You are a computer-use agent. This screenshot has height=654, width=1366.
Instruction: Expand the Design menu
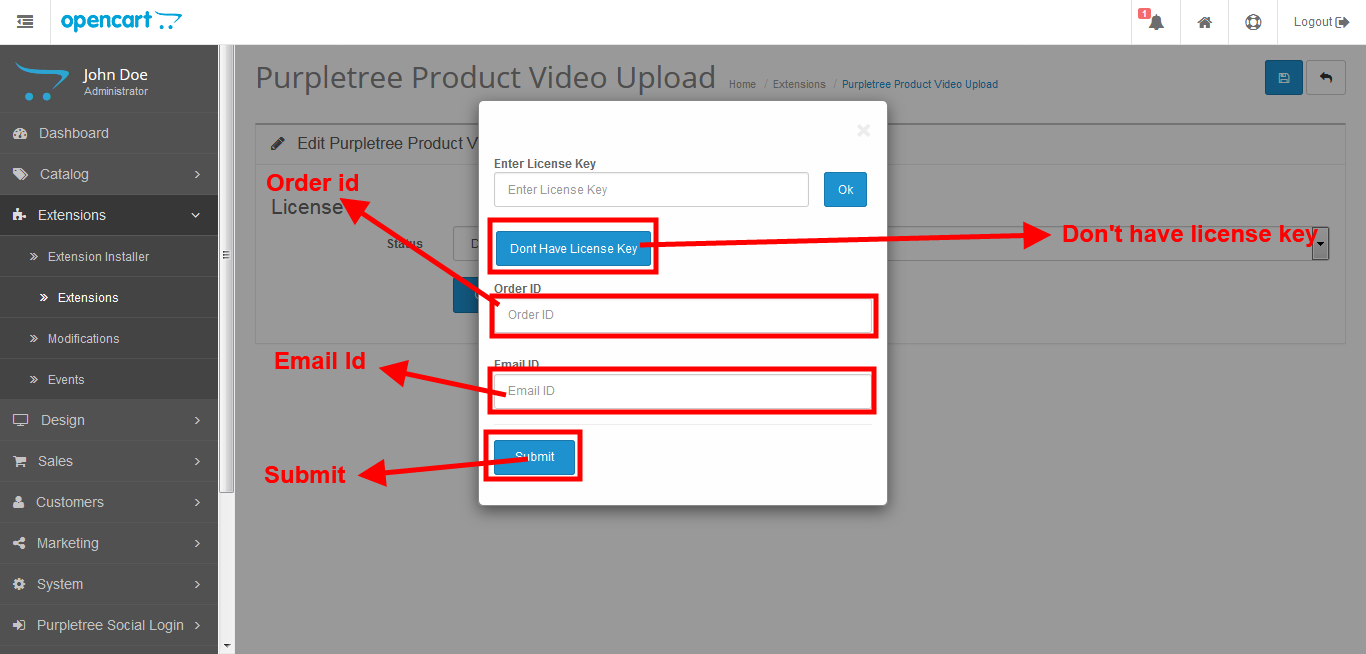tap(109, 420)
